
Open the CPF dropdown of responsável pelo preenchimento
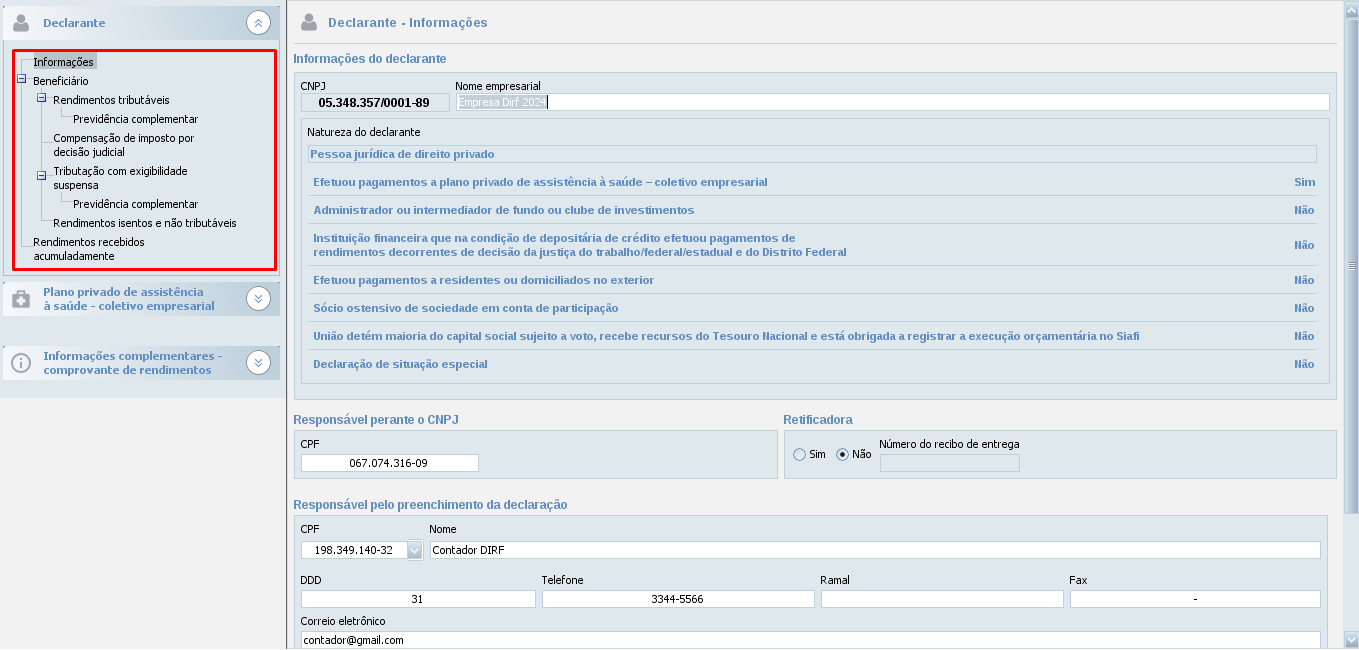(x=414, y=550)
